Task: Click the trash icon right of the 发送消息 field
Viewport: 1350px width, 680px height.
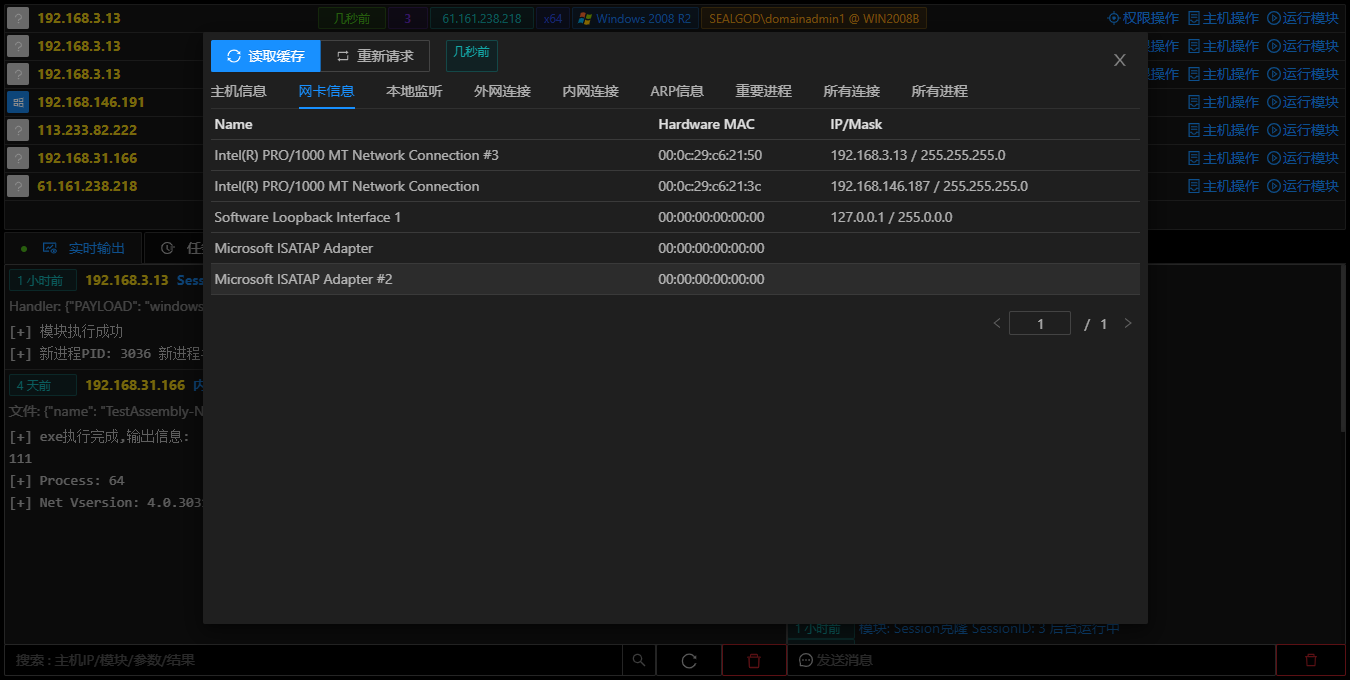Action: (1311, 660)
